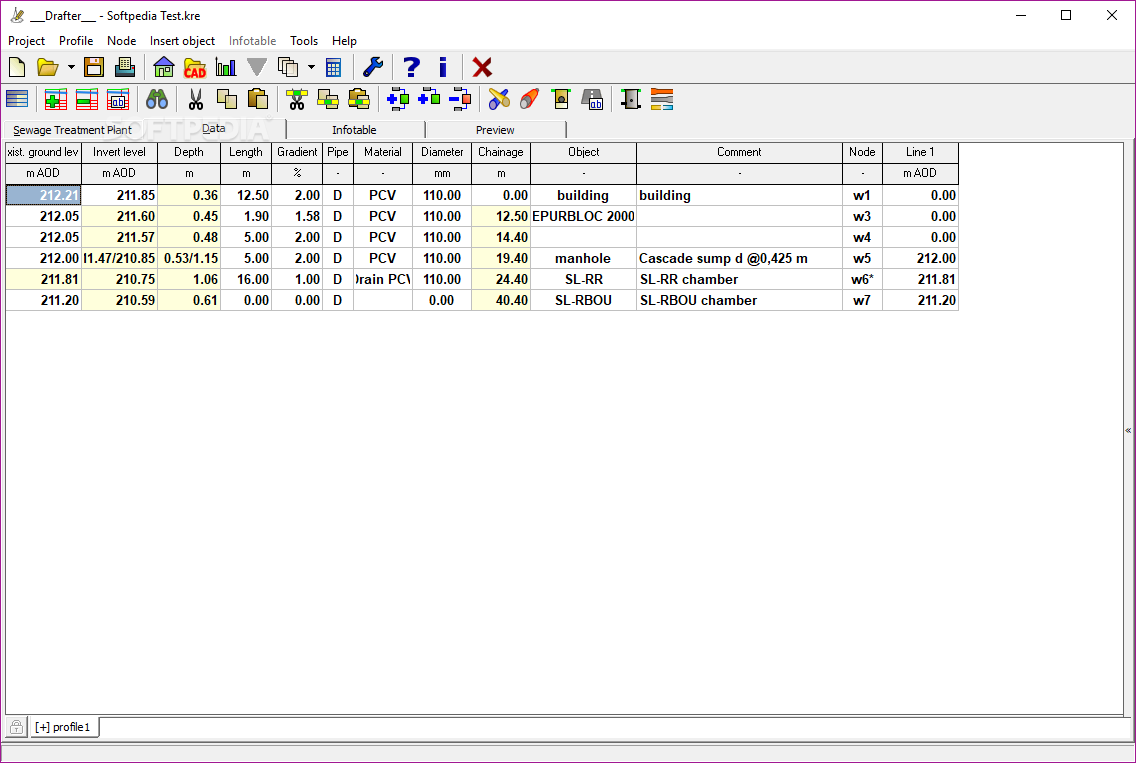1136x763 pixels.
Task: Open a project with folder icon
Action: (47, 67)
